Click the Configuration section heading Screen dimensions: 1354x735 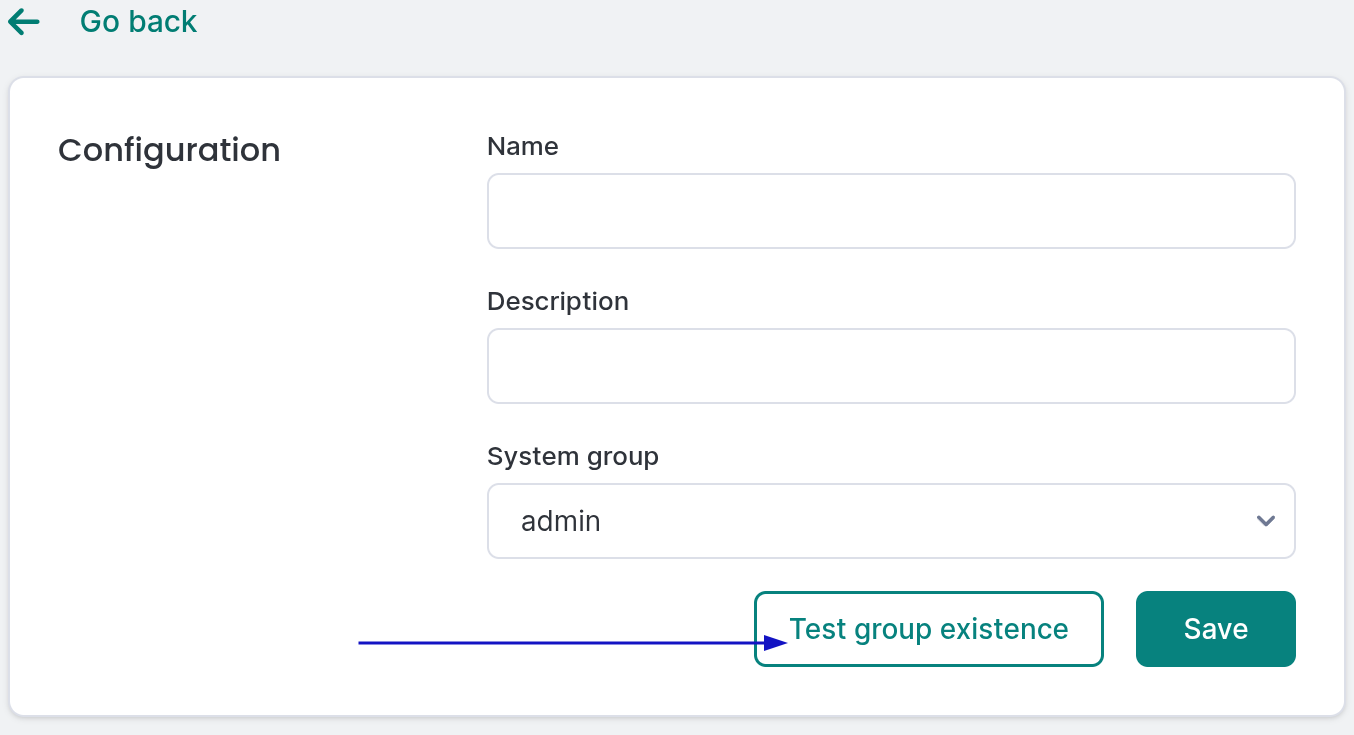coord(169,150)
